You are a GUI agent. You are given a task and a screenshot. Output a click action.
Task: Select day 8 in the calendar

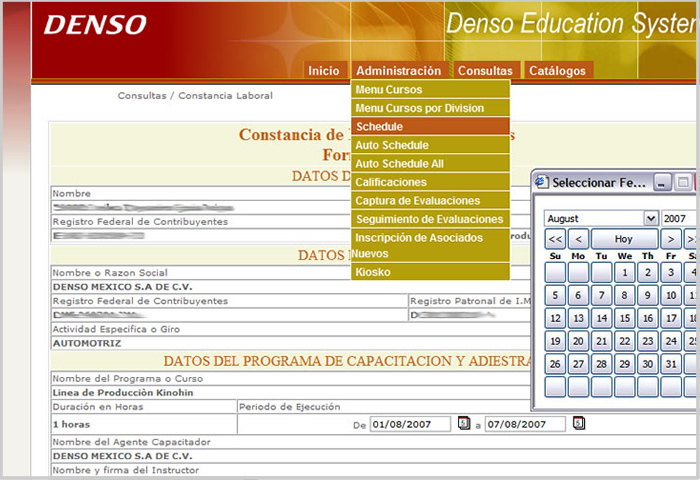click(625, 295)
